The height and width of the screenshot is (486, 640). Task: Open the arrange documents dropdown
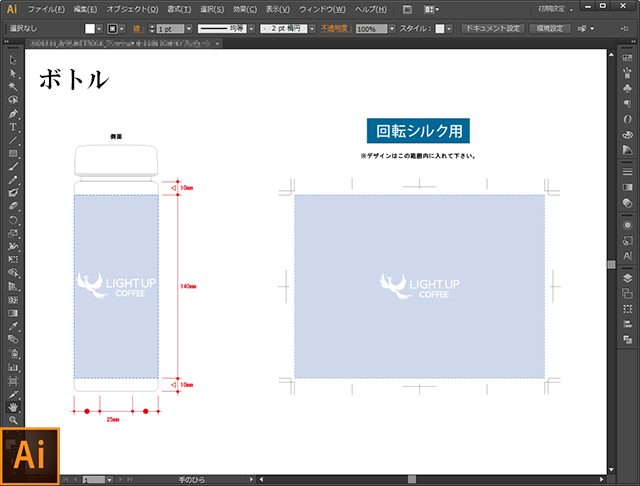[x=431, y=9]
